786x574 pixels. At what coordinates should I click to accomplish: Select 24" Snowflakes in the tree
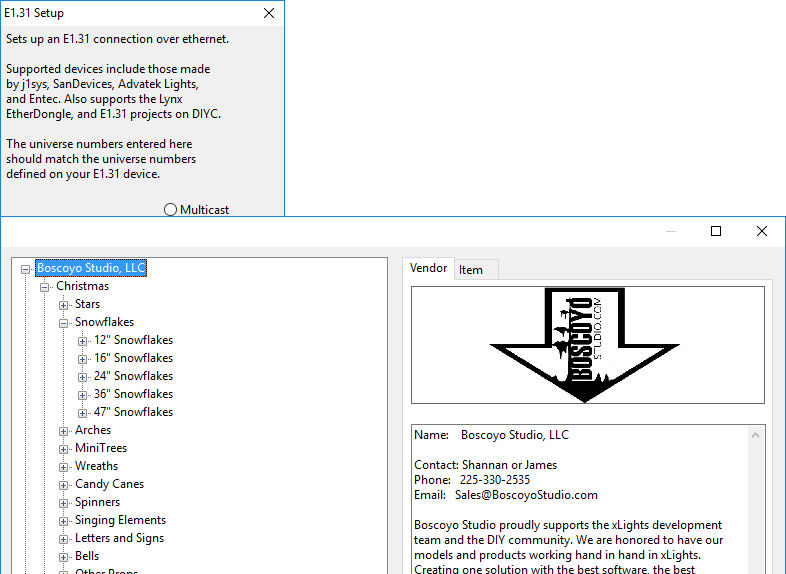click(133, 376)
